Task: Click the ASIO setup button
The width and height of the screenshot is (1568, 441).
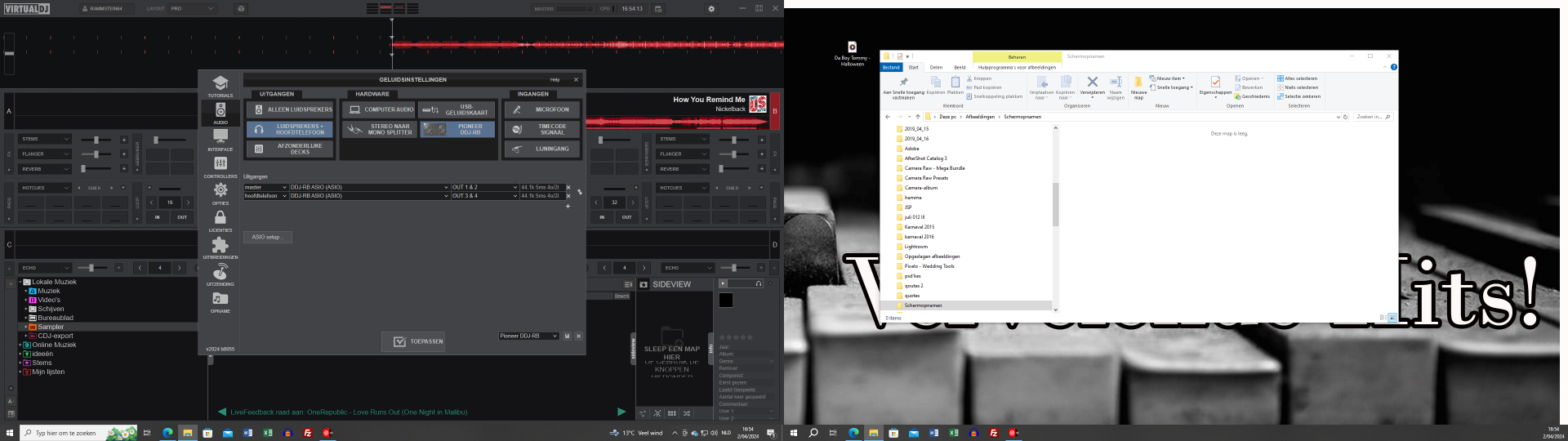Action: tap(267, 237)
